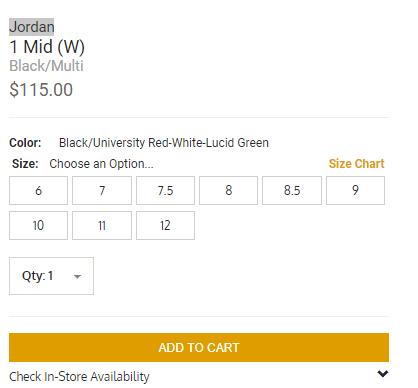Choose size 12 option
Viewport: 418px width, 388px height.
tap(165, 225)
